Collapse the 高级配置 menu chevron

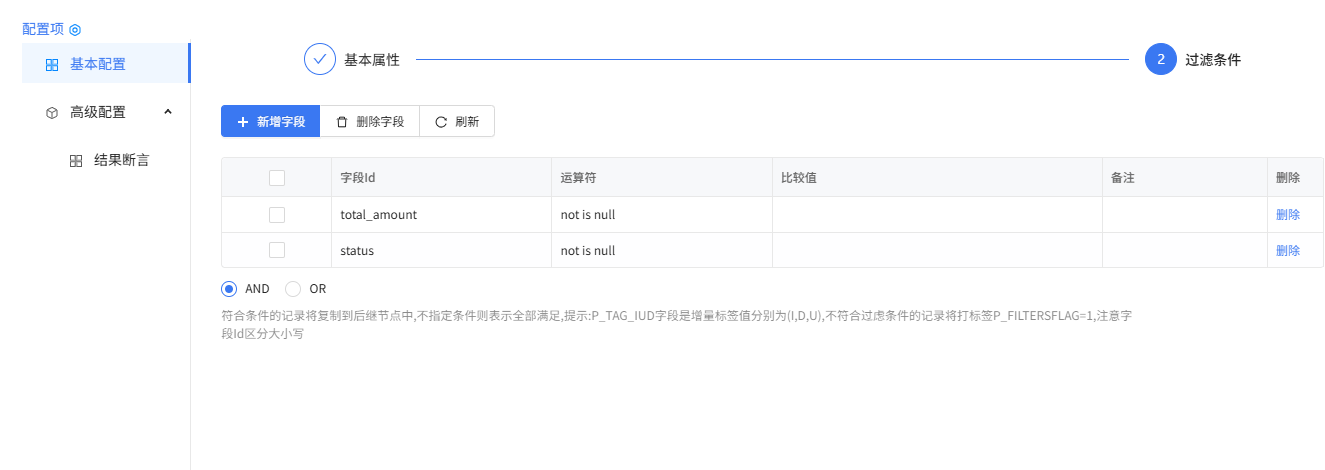pos(168,112)
